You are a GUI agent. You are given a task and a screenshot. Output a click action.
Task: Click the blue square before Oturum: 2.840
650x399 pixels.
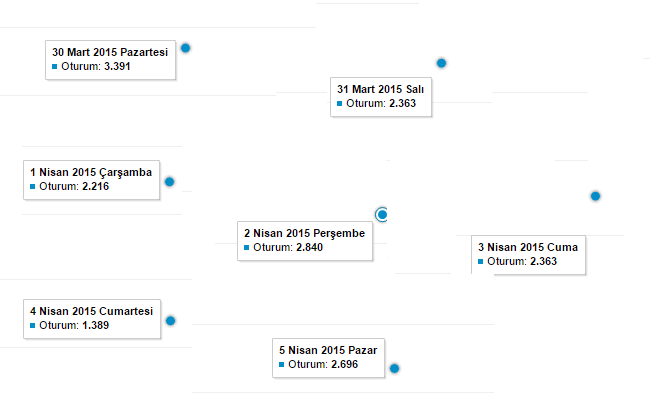(246, 247)
